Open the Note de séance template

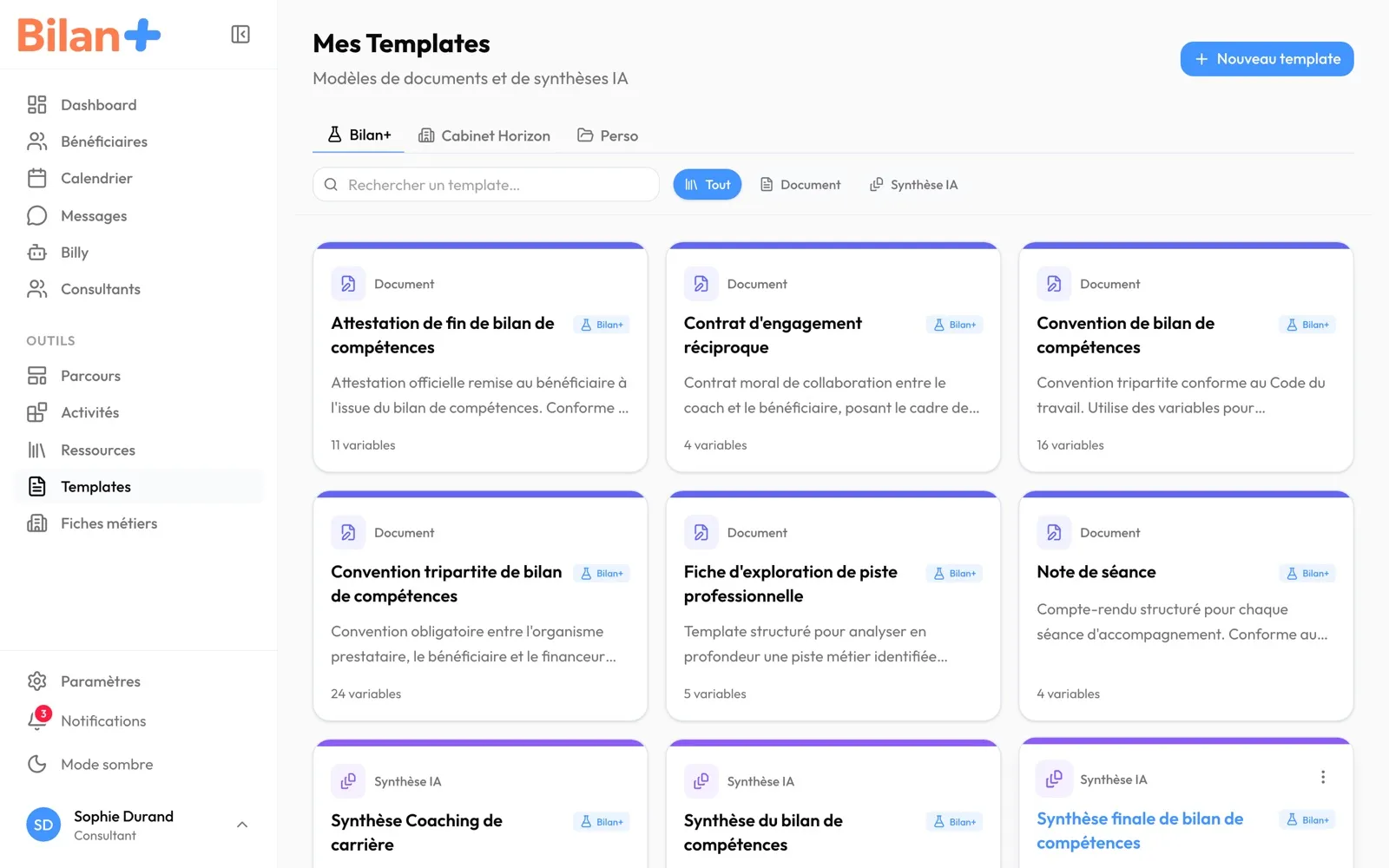(x=1186, y=606)
